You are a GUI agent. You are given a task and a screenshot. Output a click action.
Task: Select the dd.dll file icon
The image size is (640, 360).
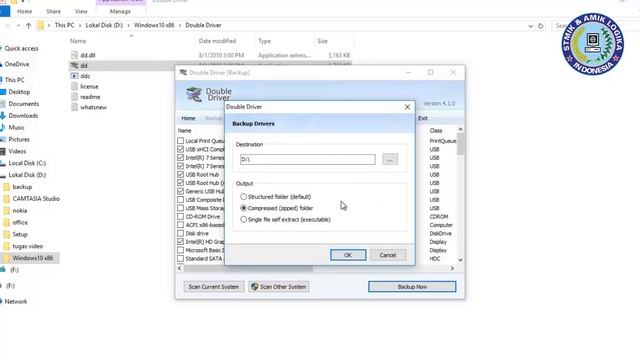pos(74,55)
